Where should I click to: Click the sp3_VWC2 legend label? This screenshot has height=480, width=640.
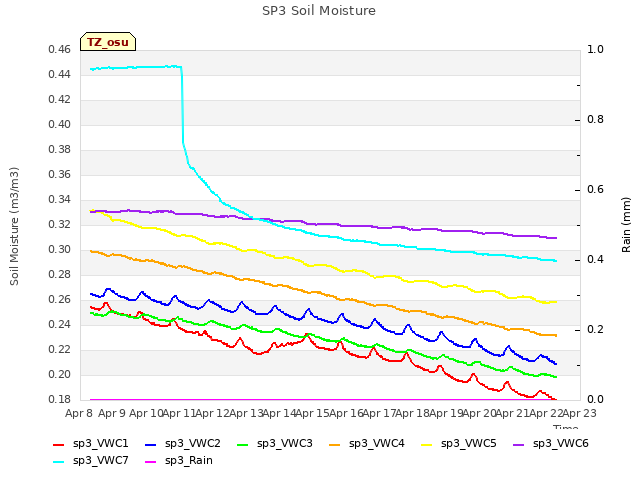point(193,444)
